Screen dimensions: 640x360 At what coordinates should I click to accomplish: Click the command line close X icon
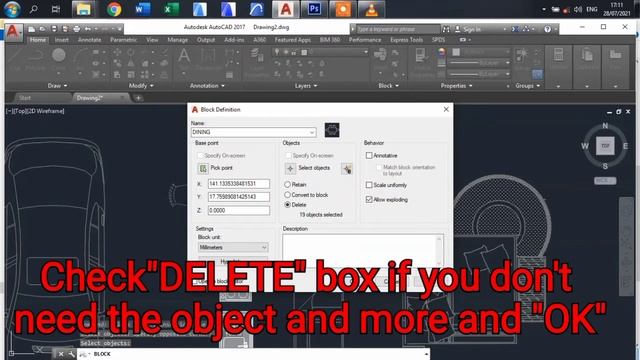(x=61, y=354)
